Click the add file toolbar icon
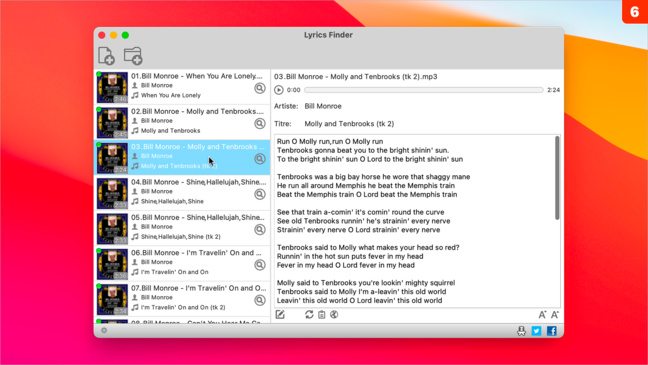This screenshot has width=648, height=365. point(106,56)
